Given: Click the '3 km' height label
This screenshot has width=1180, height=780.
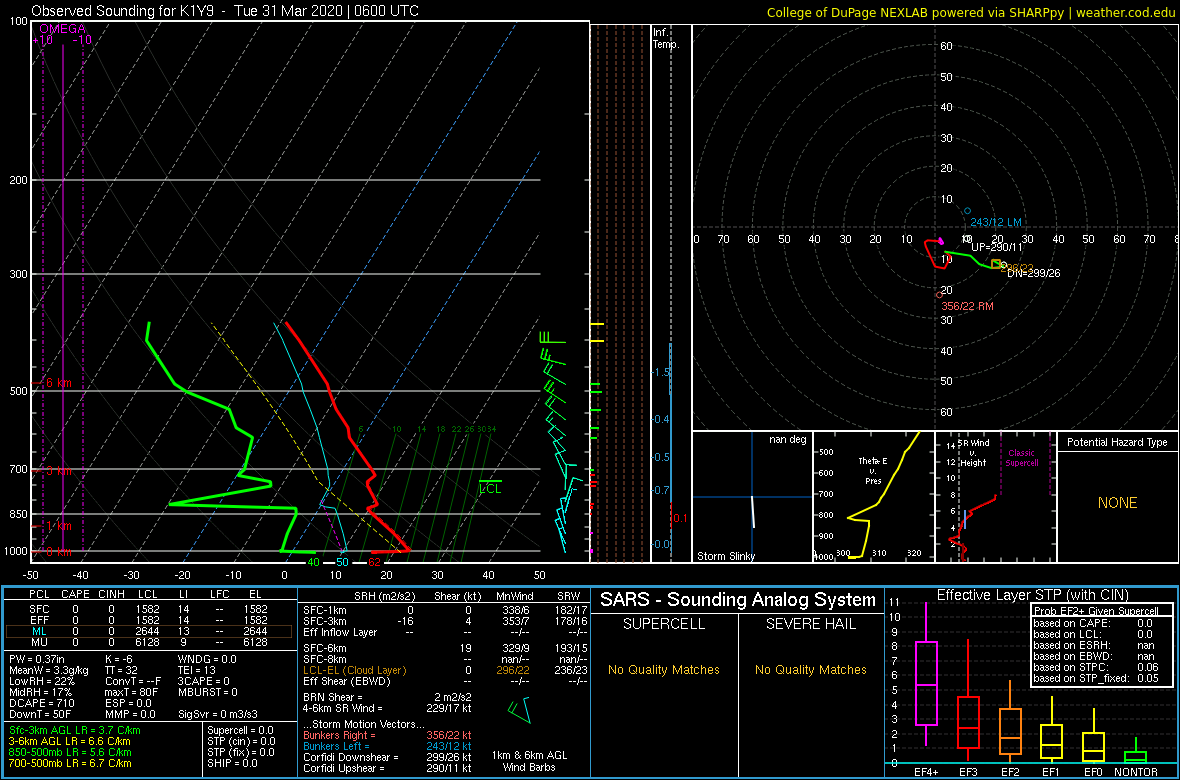Looking at the screenshot, I should (x=57, y=471).
